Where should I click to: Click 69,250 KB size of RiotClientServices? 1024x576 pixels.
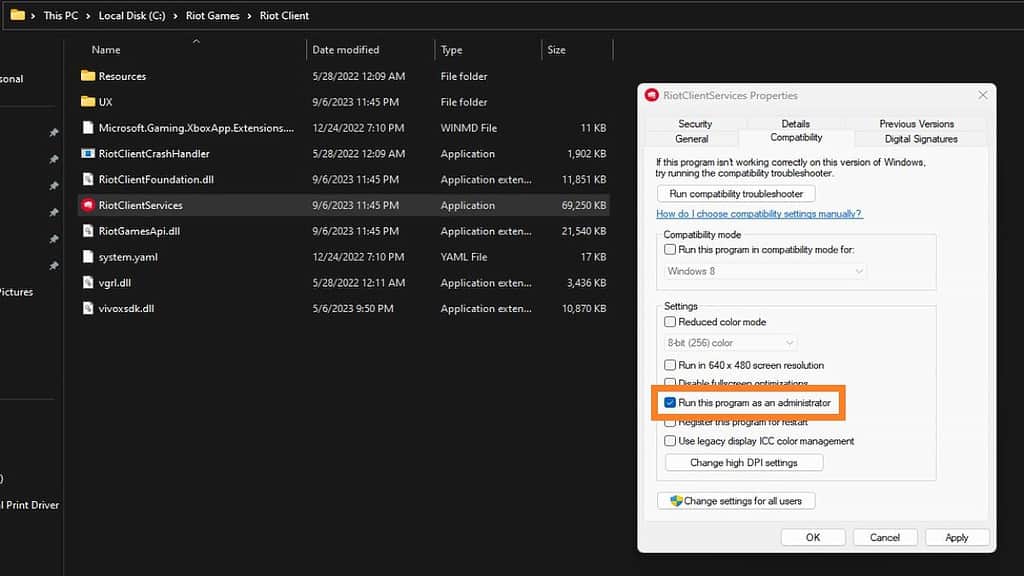point(584,205)
